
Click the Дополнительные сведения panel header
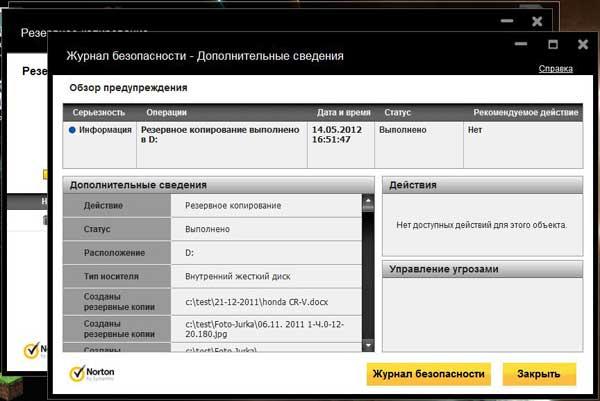tap(218, 185)
